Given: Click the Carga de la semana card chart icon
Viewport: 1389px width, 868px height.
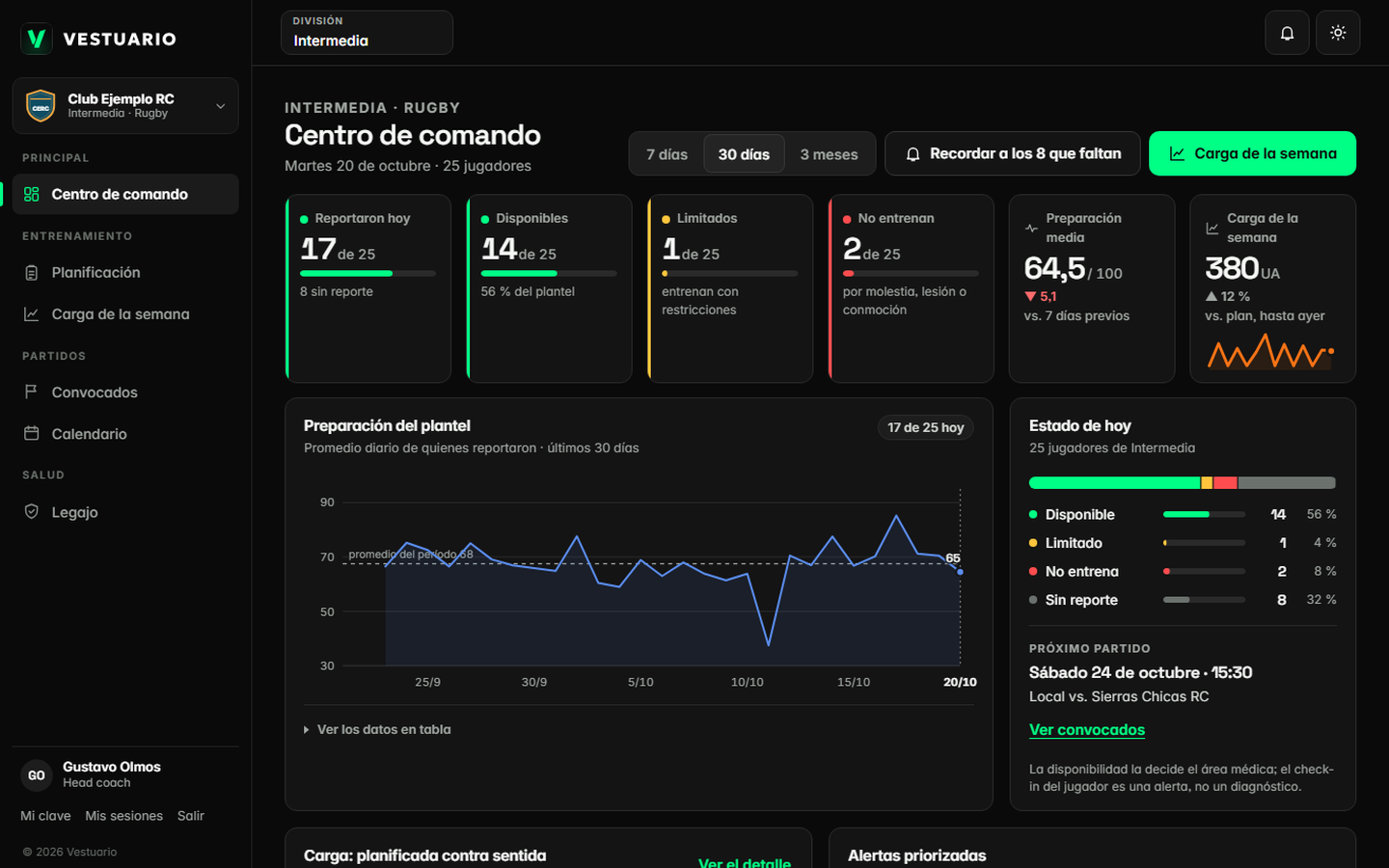Looking at the screenshot, I should 1212,229.
